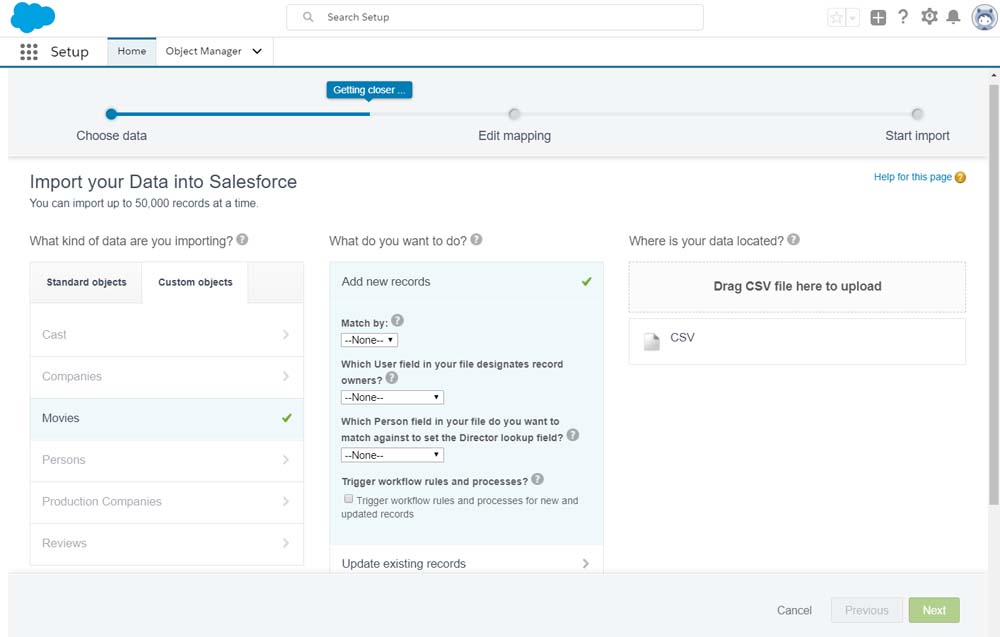Open the user profile avatar
The width and height of the screenshot is (1000, 637).
[984, 17]
